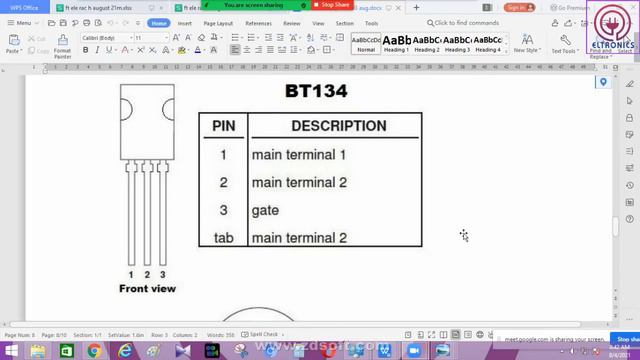Viewport: 640px width, 360px height.
Task: Click Stop Share button
Action: tap(332, 5)
